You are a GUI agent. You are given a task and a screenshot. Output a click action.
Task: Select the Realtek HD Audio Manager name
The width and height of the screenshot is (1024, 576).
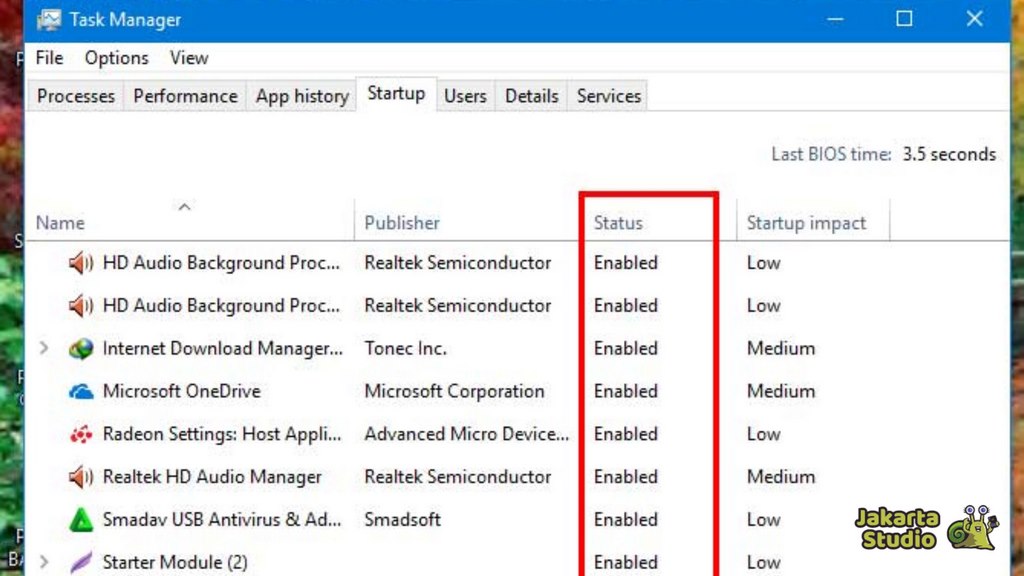[x=212, y=477]
